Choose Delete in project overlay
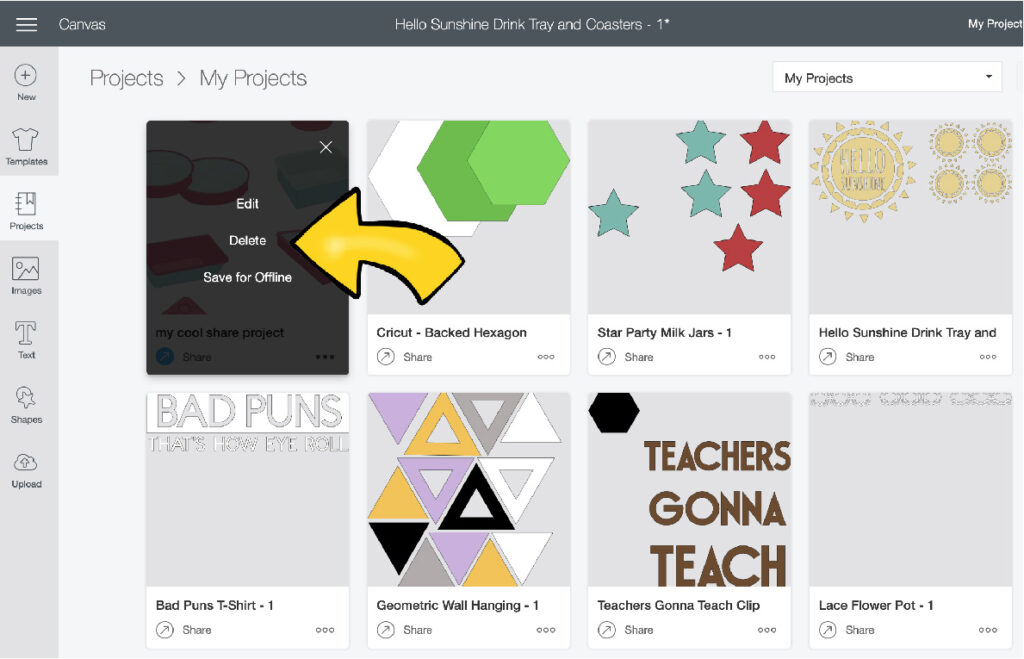The width and height of the screenshot is (1024, 659). click(248, 240)
